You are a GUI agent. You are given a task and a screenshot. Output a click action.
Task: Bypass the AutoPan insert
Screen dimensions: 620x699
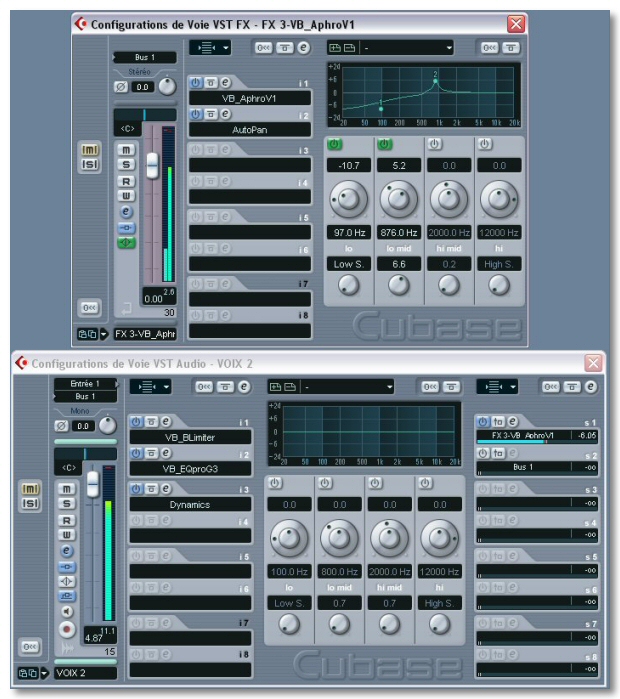(x=210, y=114)
